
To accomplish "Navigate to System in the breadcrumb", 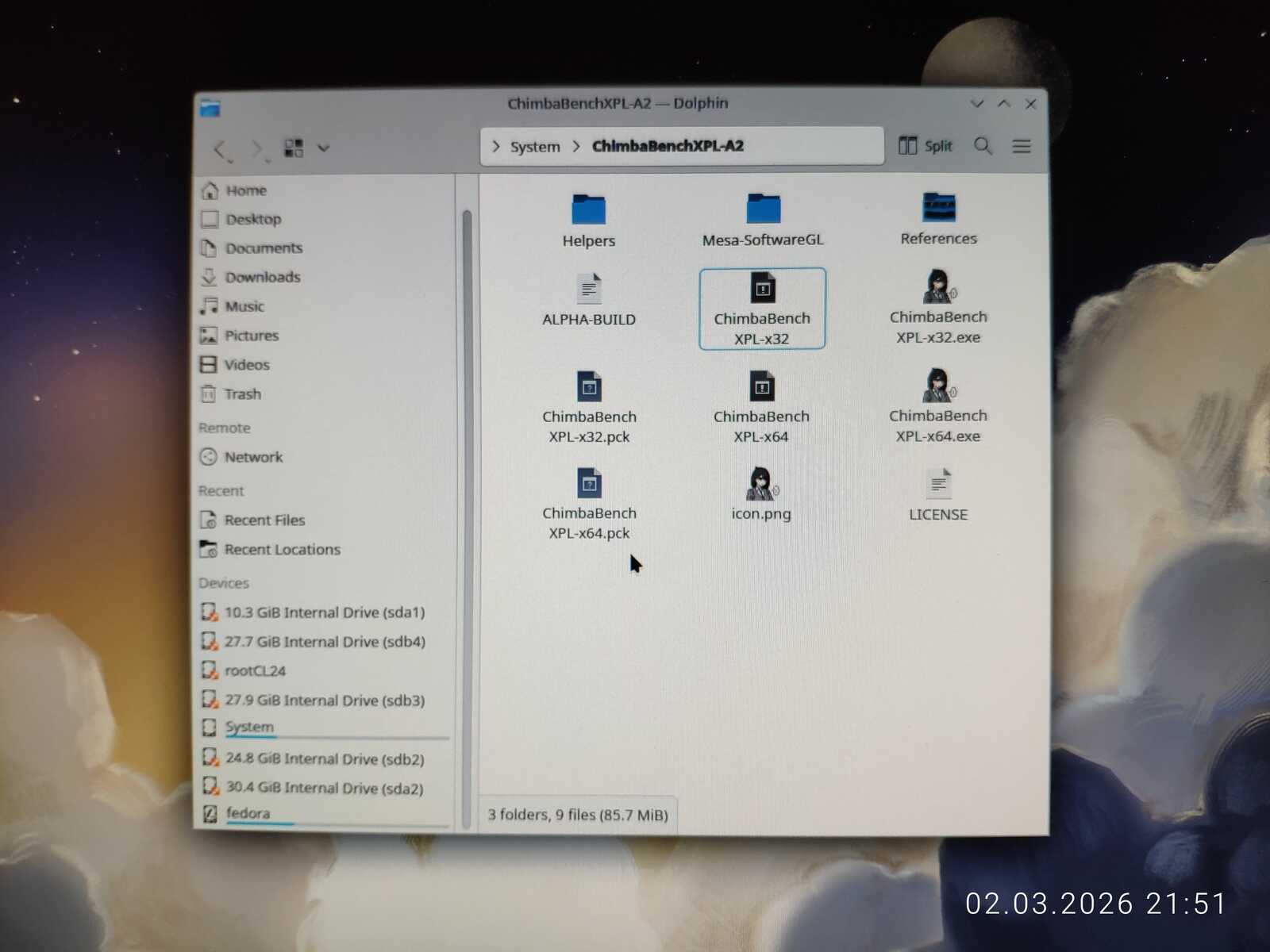I will [535, 147].
